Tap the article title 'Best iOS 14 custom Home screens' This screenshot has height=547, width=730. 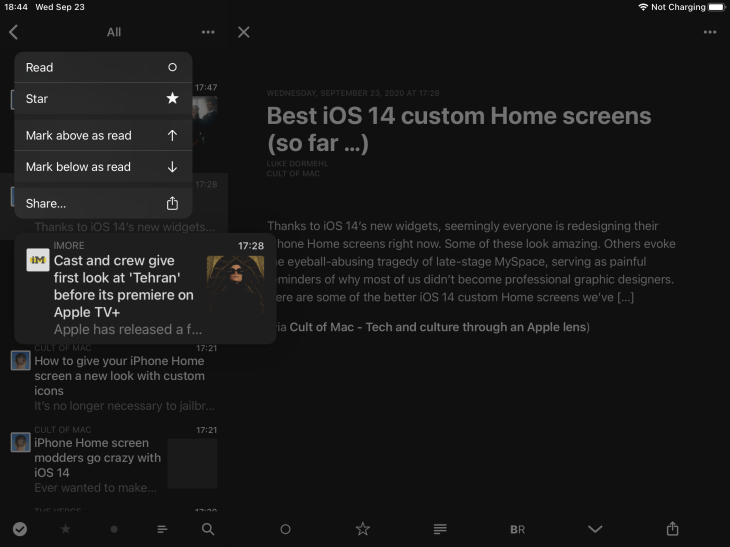tap(459, 129)
